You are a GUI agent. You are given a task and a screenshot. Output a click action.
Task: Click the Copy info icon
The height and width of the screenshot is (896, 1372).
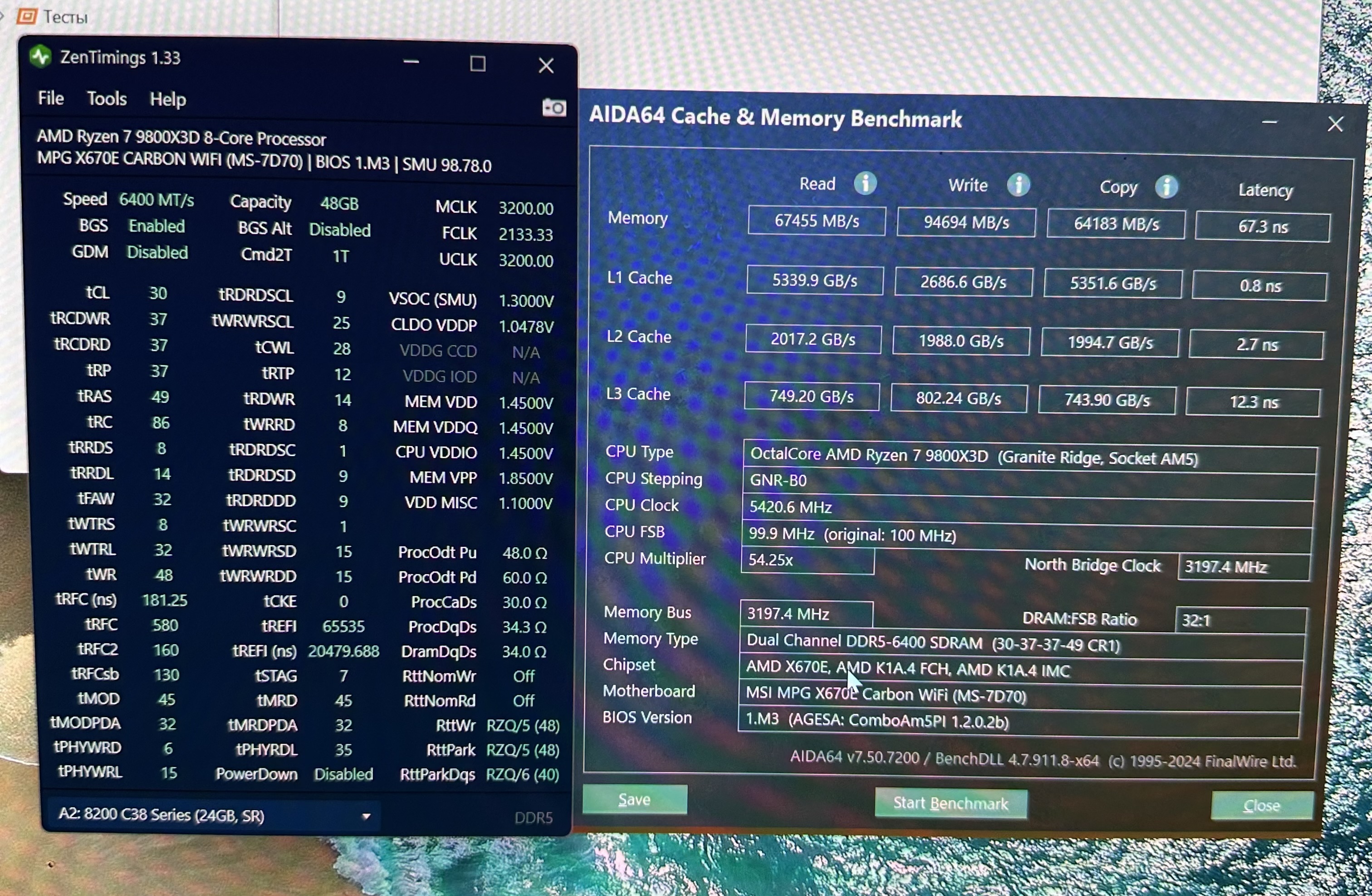click(1166, 187)
